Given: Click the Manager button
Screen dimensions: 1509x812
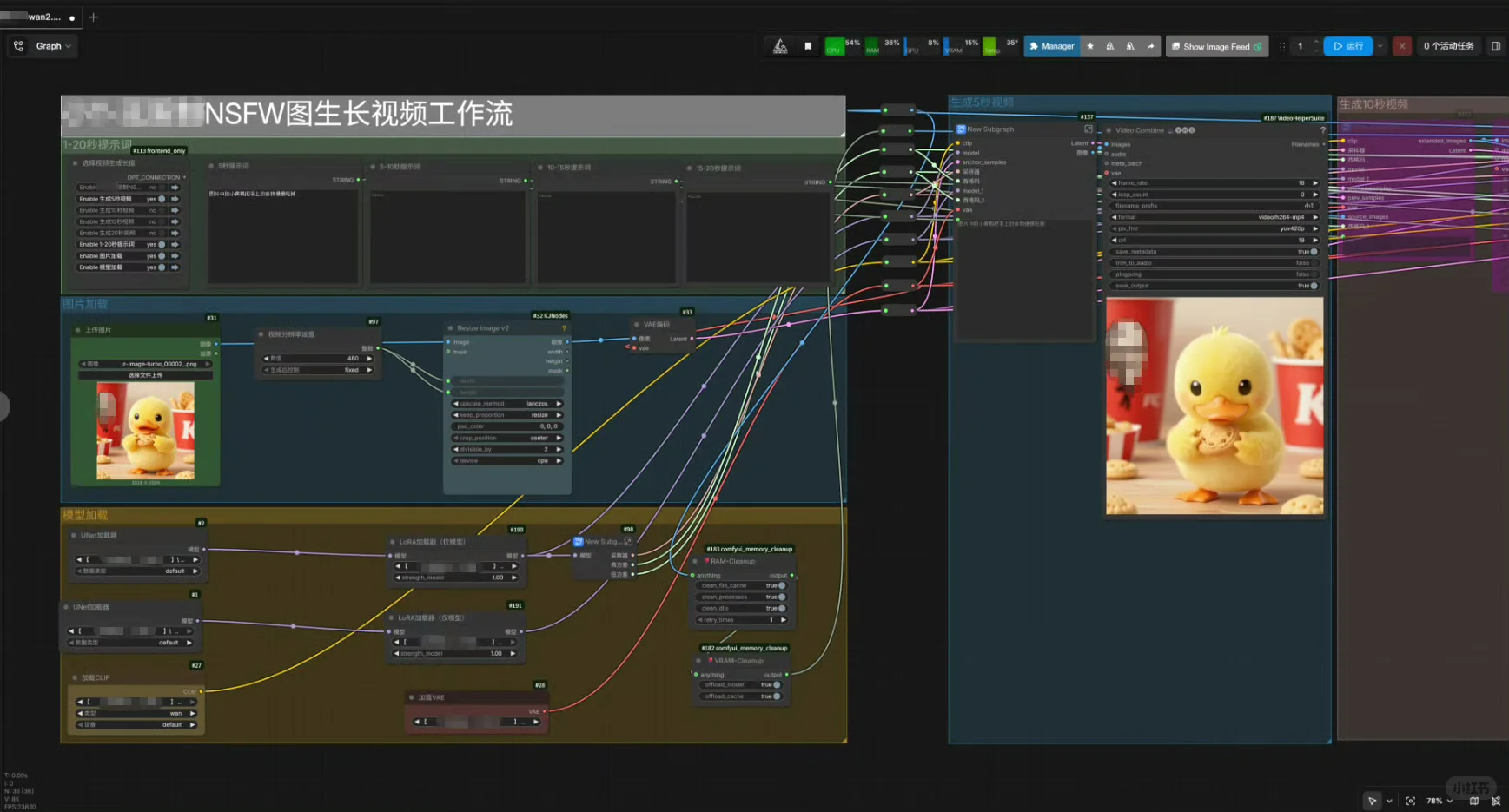Looking at the screenshot, I should (x=1051, y=47).
